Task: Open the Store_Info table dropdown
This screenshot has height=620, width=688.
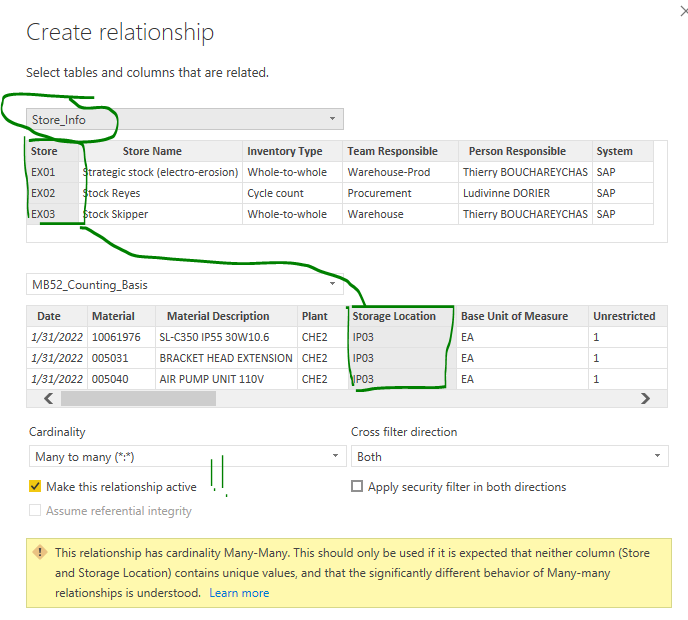Action: pyautogui.click(x=185, y=120)
